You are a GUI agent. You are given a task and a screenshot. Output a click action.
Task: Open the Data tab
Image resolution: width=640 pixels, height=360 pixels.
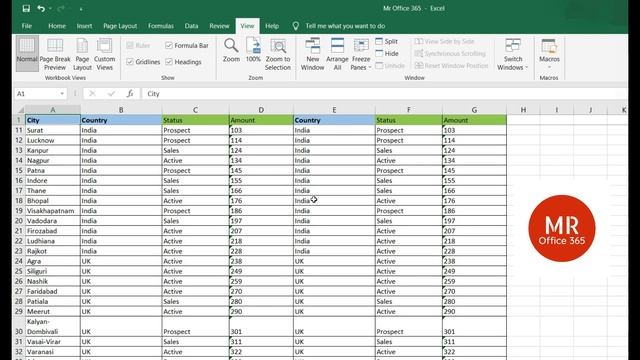191,26
